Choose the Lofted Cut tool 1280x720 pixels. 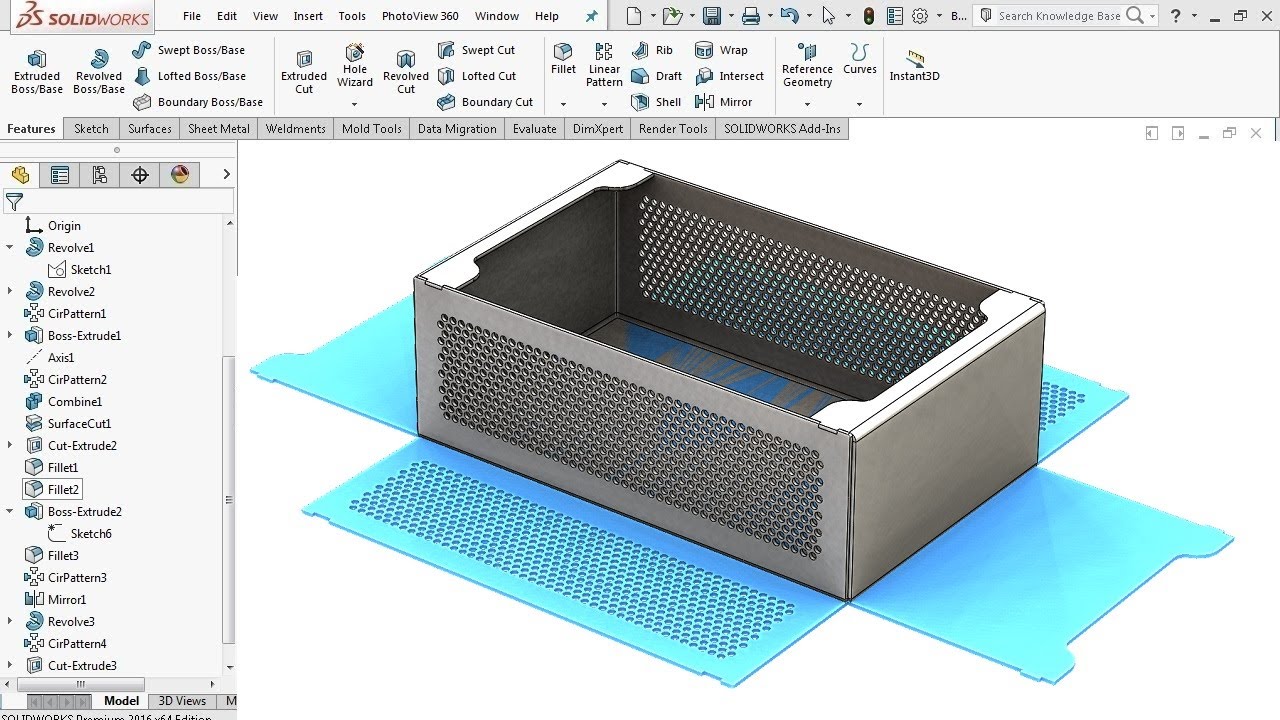477,76
